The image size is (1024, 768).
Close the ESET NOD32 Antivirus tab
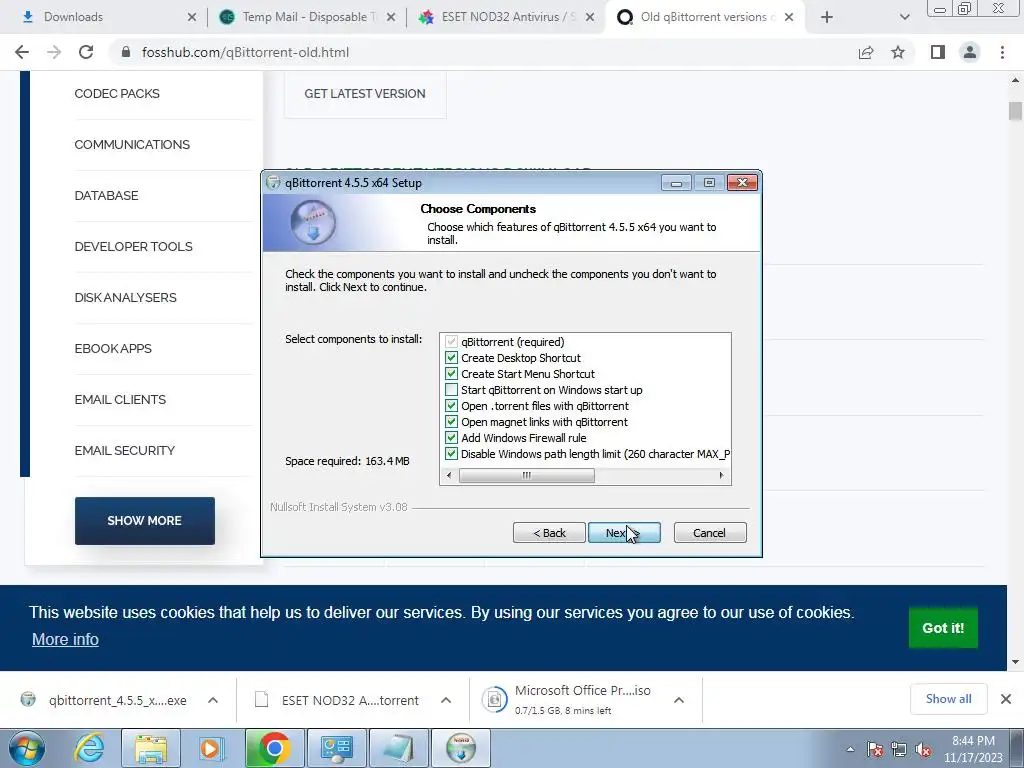(590, 17)
